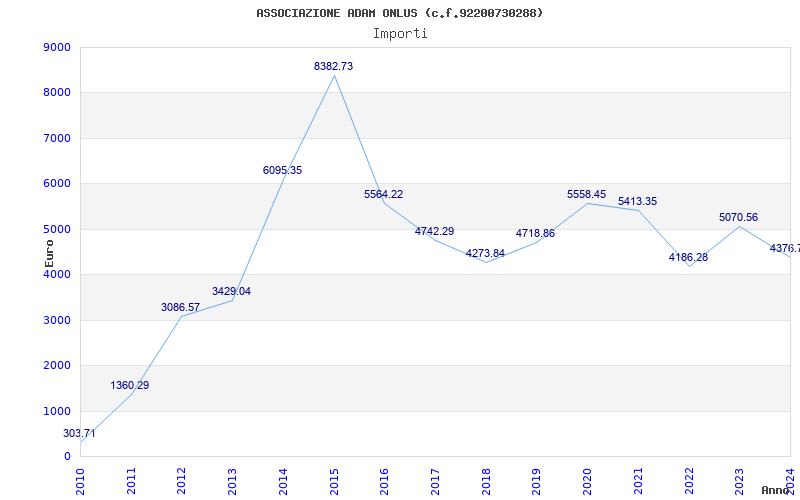Click the 5000 y-axis tick label
This screenshot has height=500, width=800.
[57, 229]
